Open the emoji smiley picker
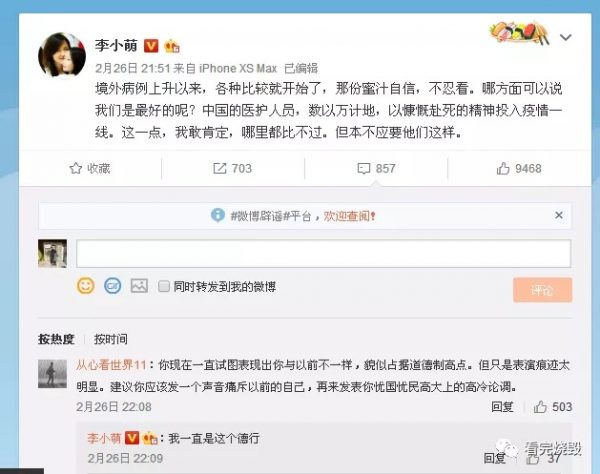This screenshot has width=600, height=474. point(86,286)
